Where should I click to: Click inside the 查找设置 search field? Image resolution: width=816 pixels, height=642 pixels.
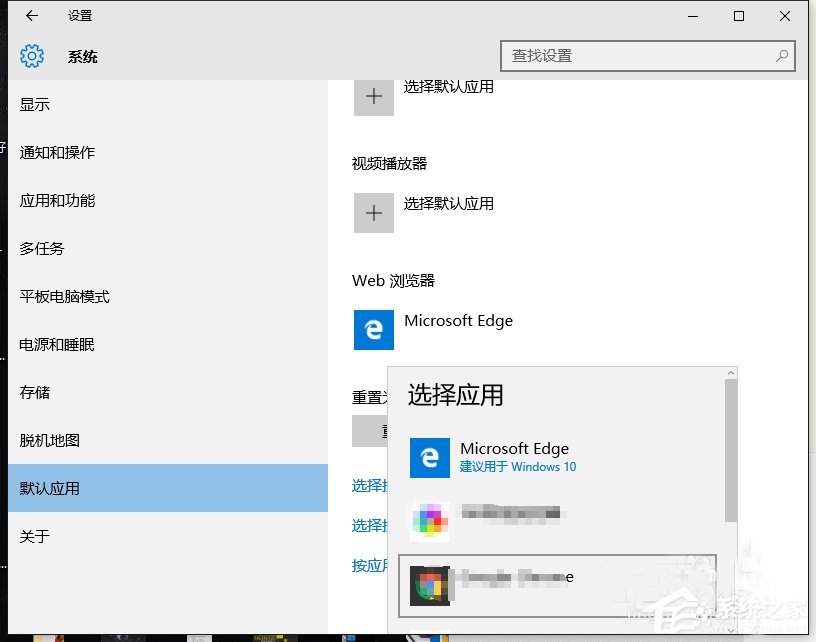point(620,56)
